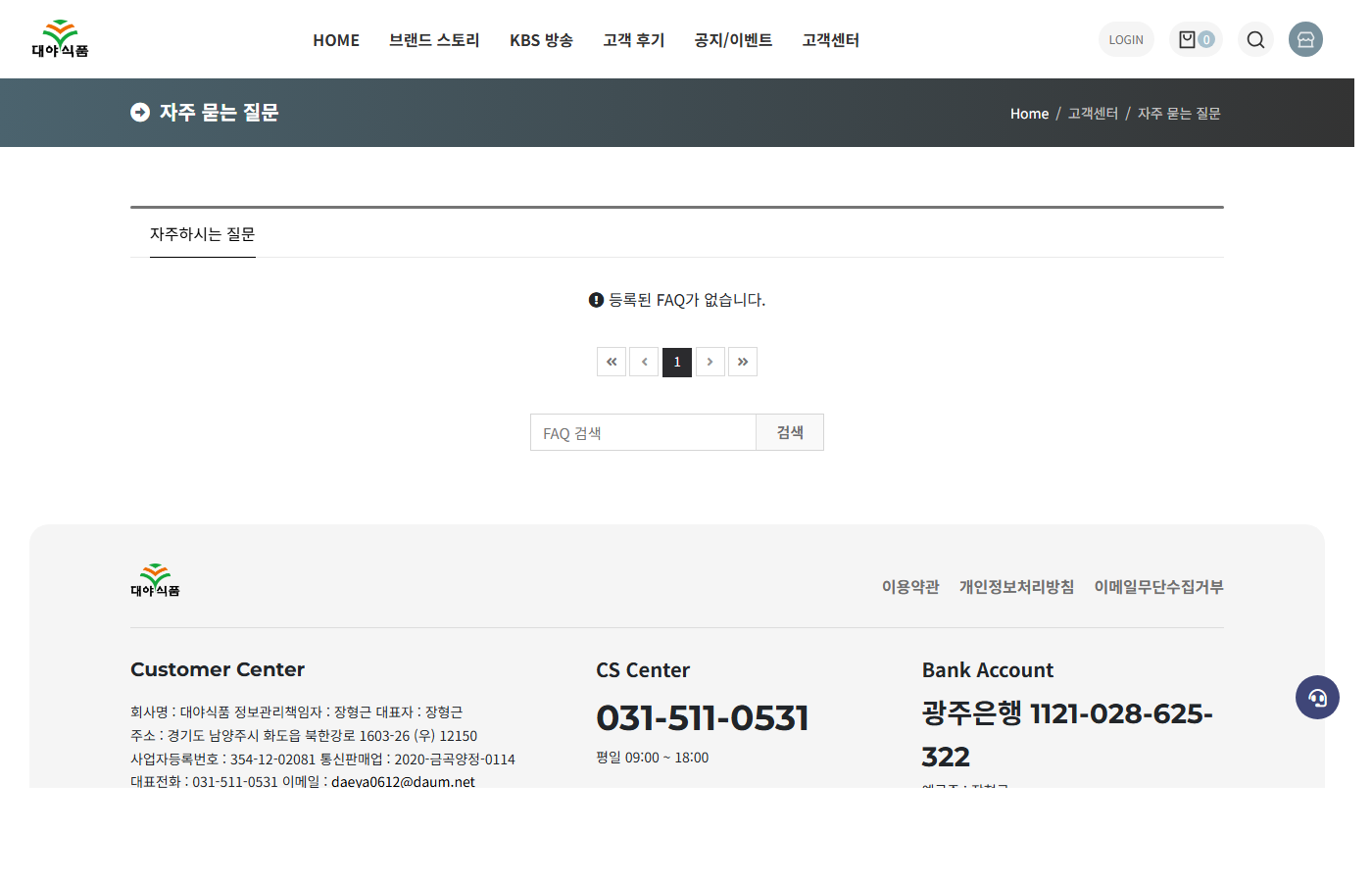Viewport: 1372px width, 882px height.
Task: Click the store icon in the header
Action: (1305, 39)
